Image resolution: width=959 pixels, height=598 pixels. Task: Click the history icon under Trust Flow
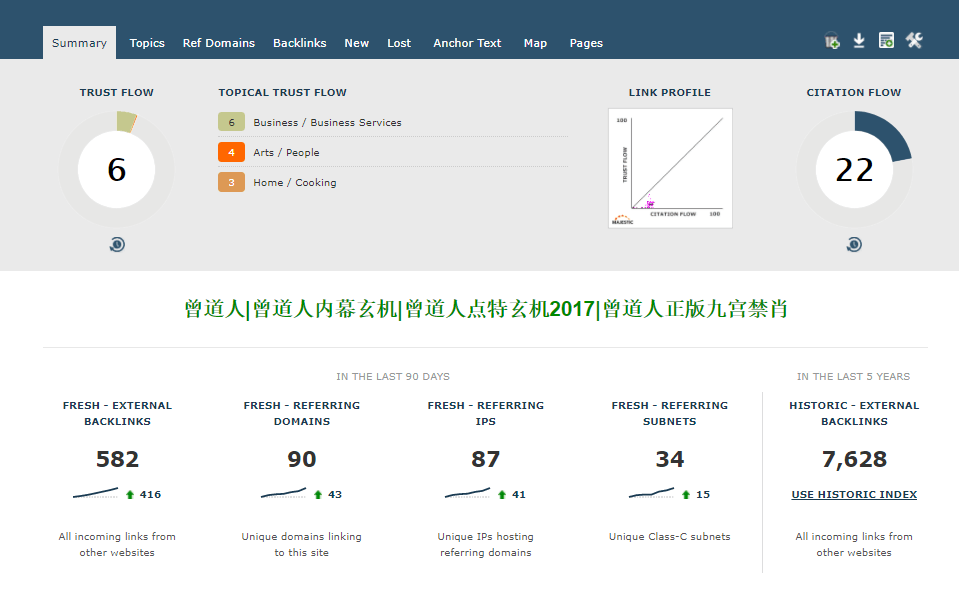pyautogui.click(x=117, y=245)
